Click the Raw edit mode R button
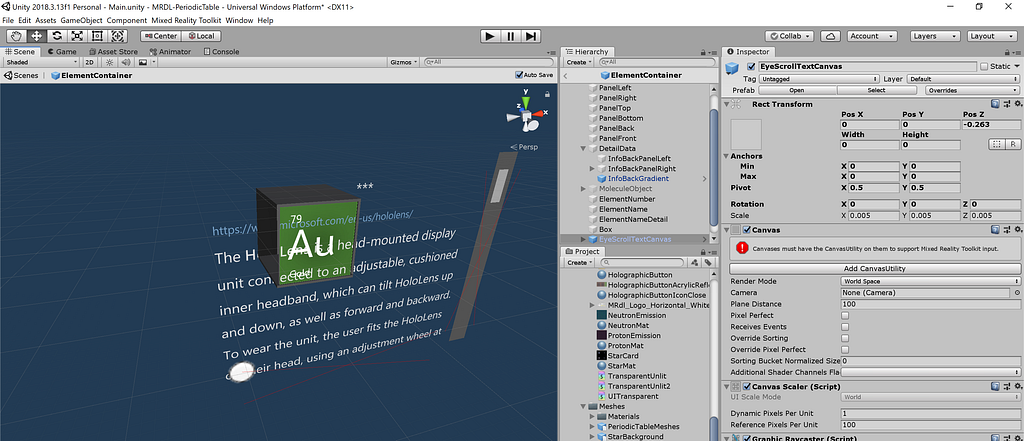The height and width of the screenshot is (441, 1024). [1013, 144]
